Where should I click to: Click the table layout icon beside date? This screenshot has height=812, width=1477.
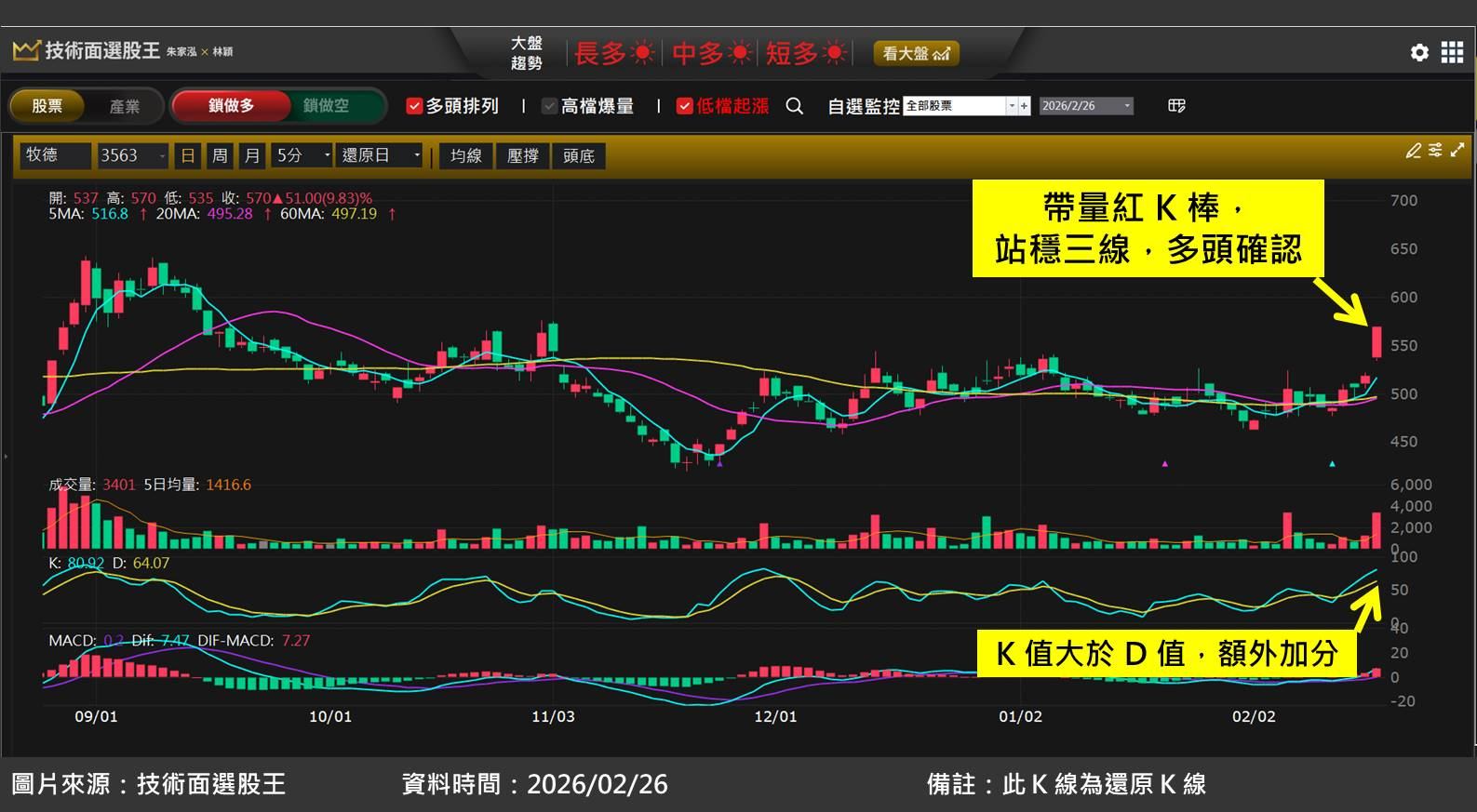[x=1176, y=106]
